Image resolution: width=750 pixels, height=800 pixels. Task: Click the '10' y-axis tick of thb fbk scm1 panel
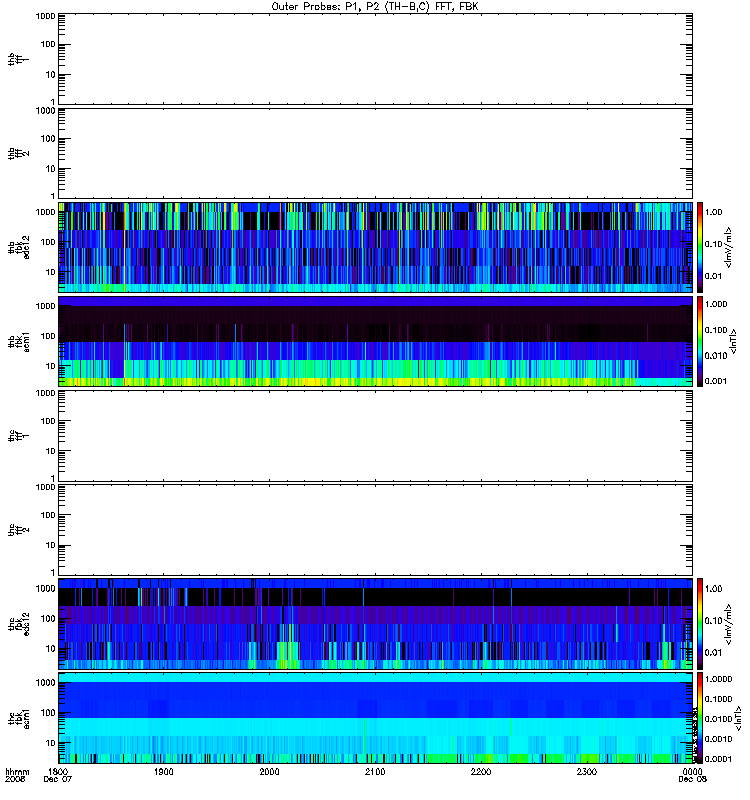click(x=50, y=366)
